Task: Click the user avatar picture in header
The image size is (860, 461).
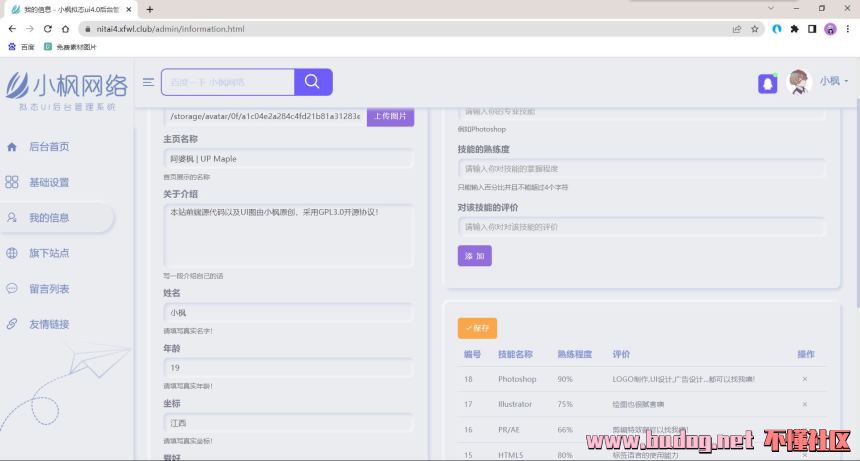Action: click(798, 82)
